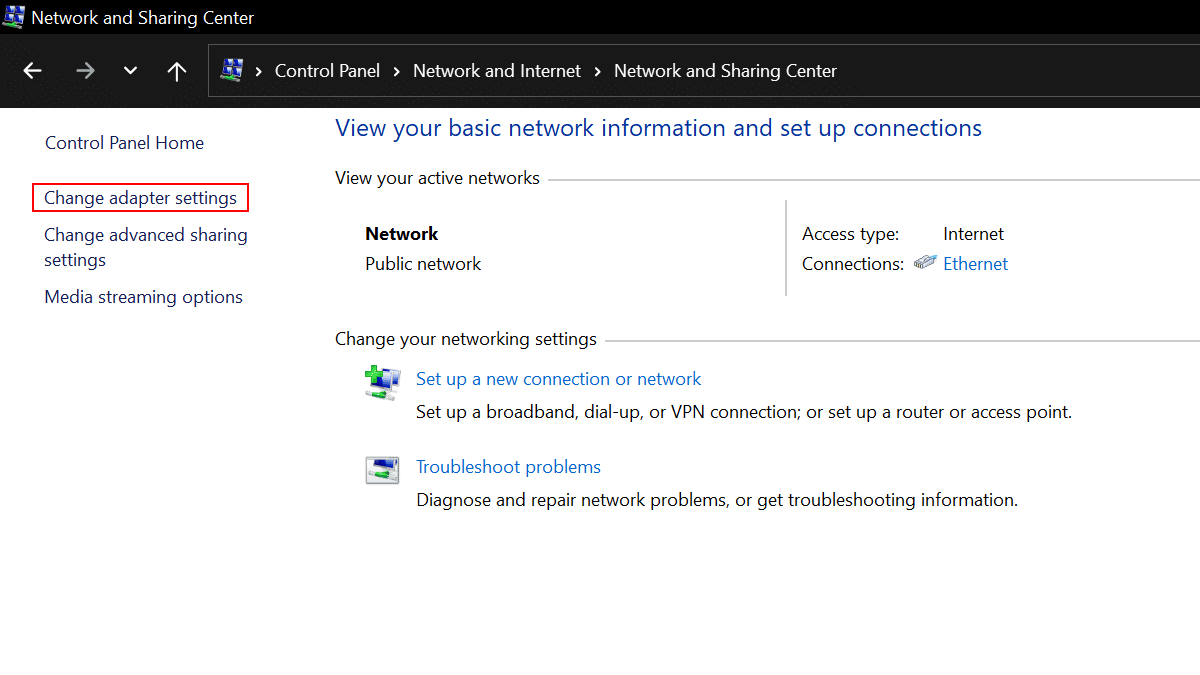Go back using the left arrow
The width and height of the screenshot is (1200, 675).
(33, 71)
